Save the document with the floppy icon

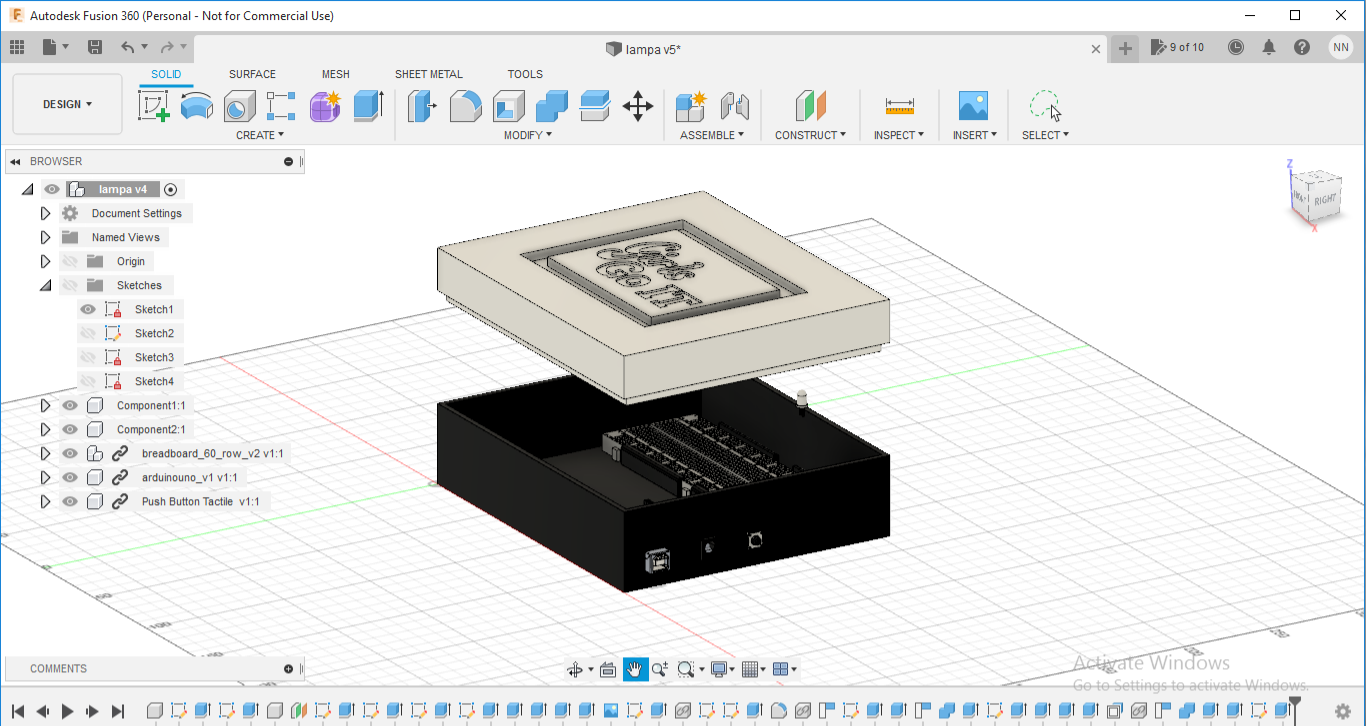95,47
